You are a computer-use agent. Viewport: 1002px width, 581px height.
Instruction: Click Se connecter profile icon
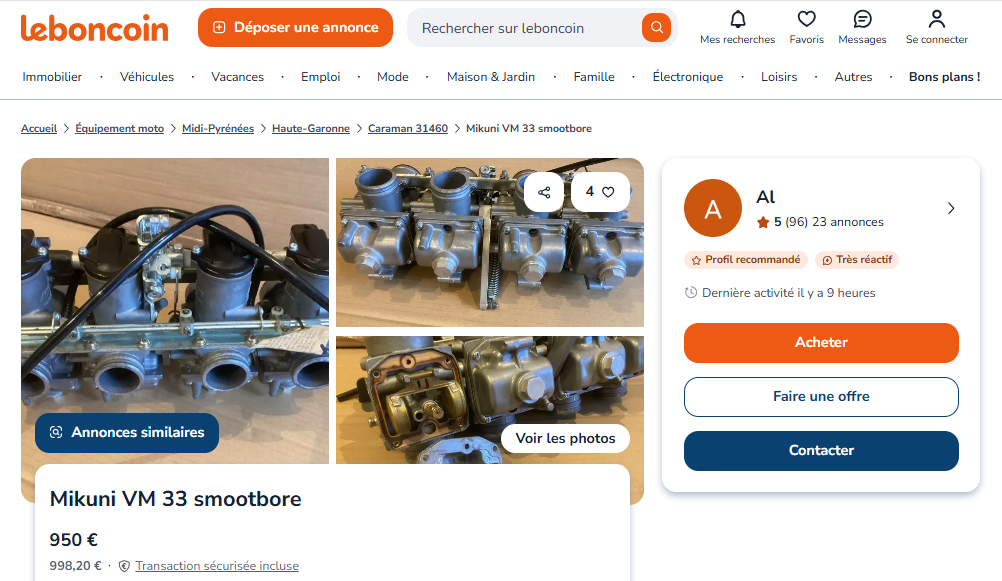[936, 19]
